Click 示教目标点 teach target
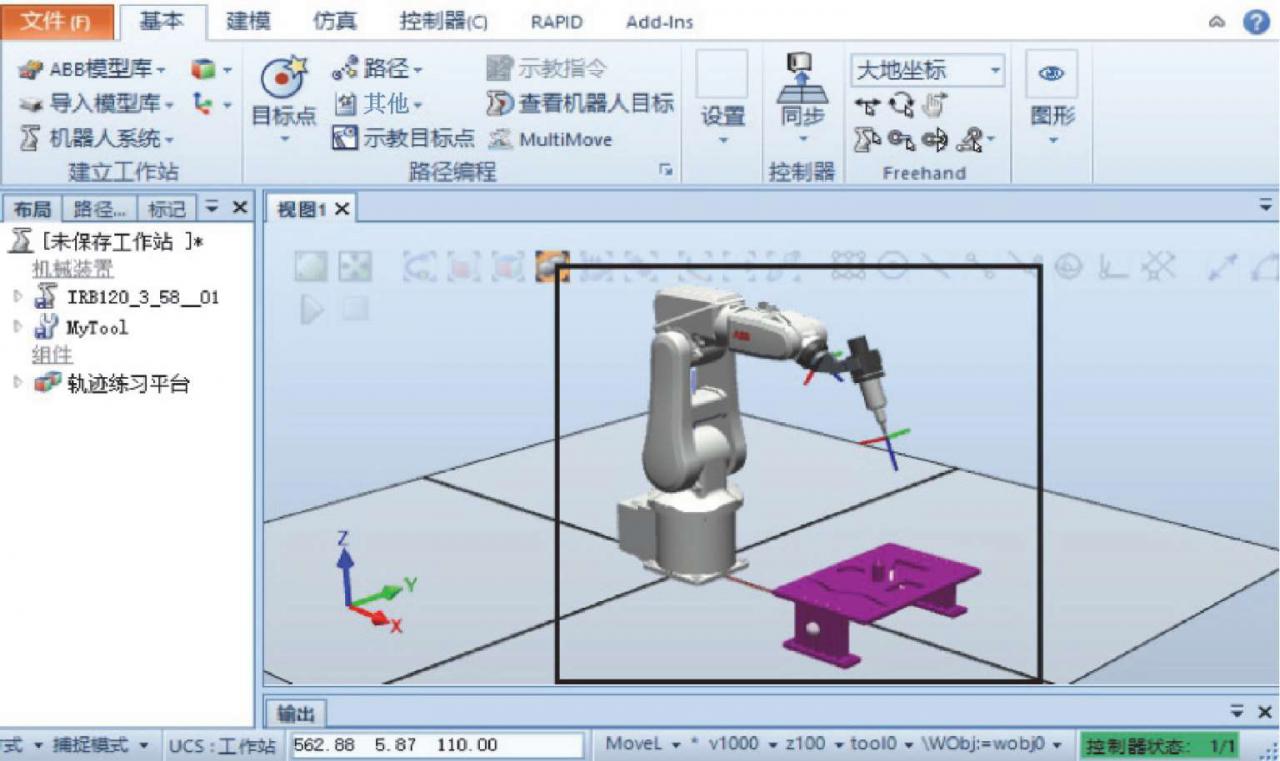The width and height of the screenshot is (1280, 761). pos(403,138)
